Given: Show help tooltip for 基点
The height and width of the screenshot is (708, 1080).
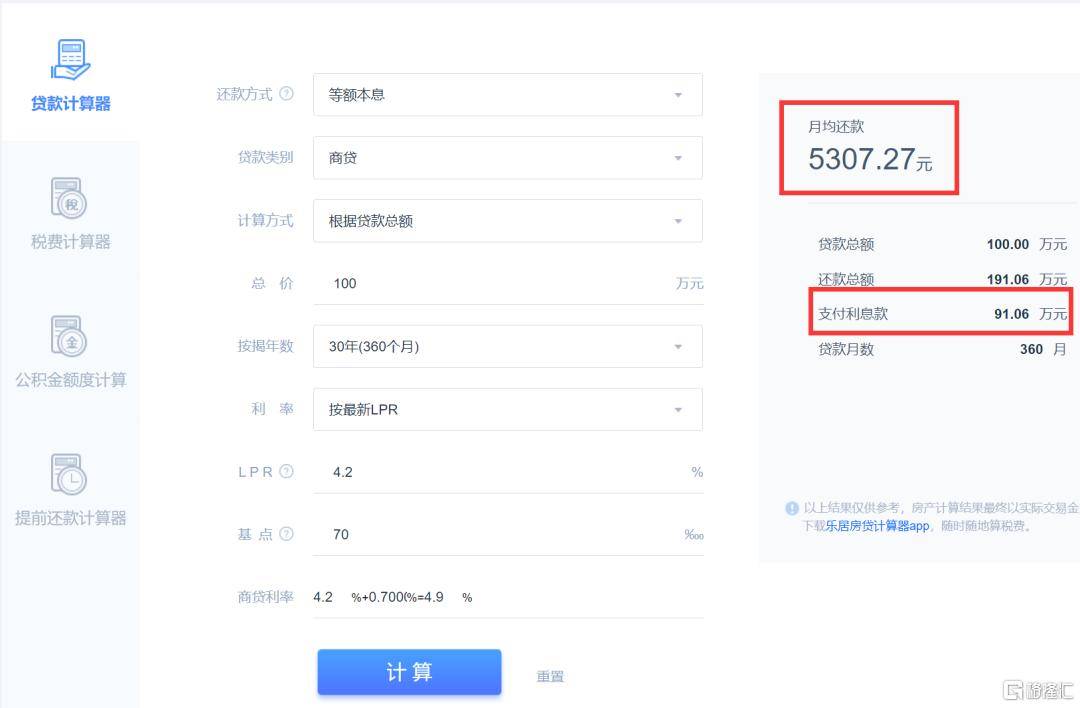Looking at the screenshot, I should click(287, 534).
